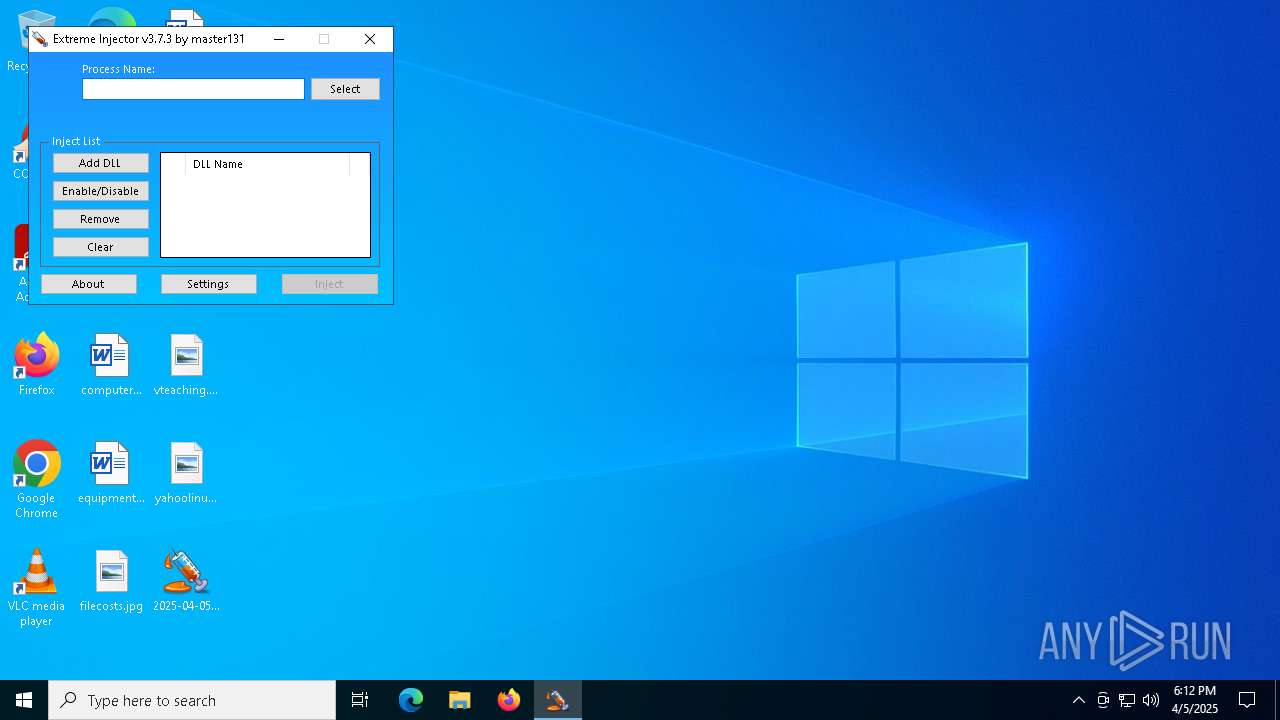This screenshot has width=1280, height=720.
Task: Show hidden system tray icons
Action: point(1078,700)
